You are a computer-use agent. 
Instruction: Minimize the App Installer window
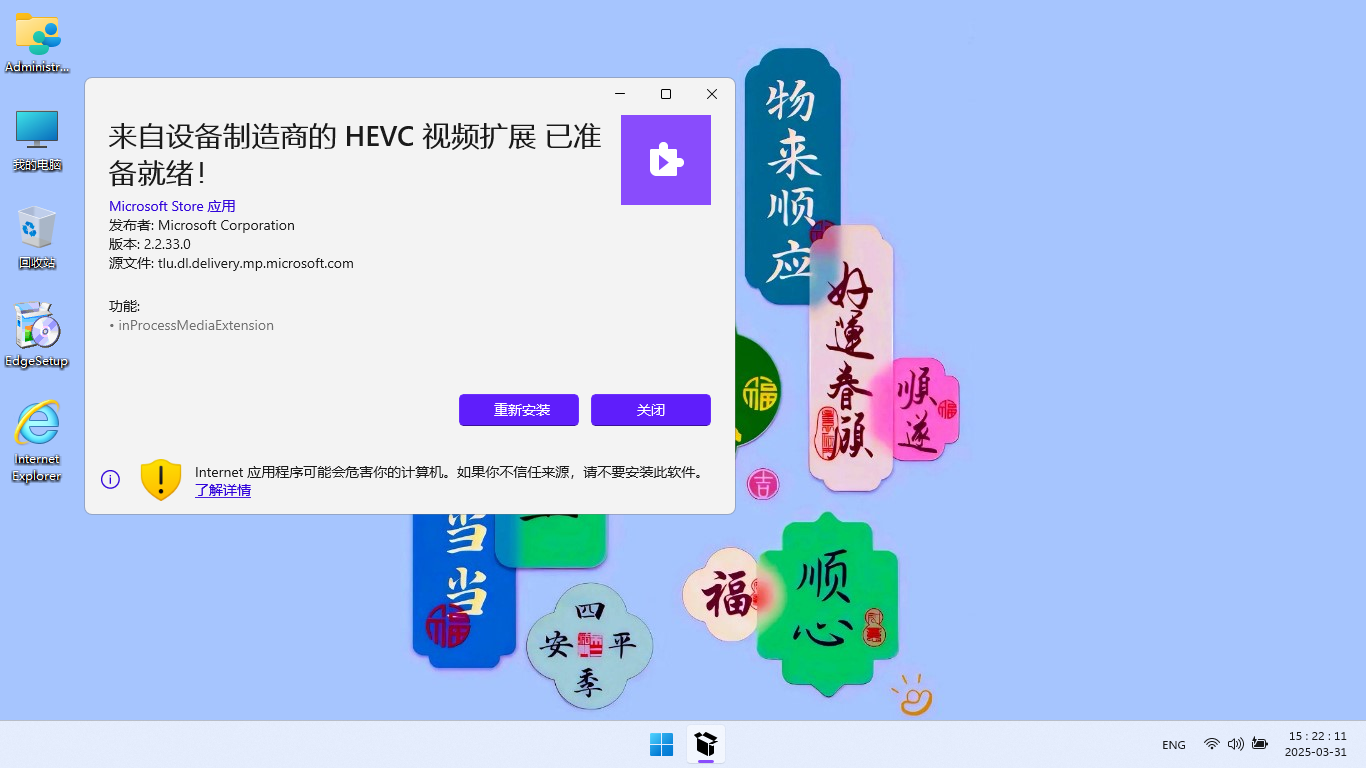pyautogui.click(x=620, y=94)
